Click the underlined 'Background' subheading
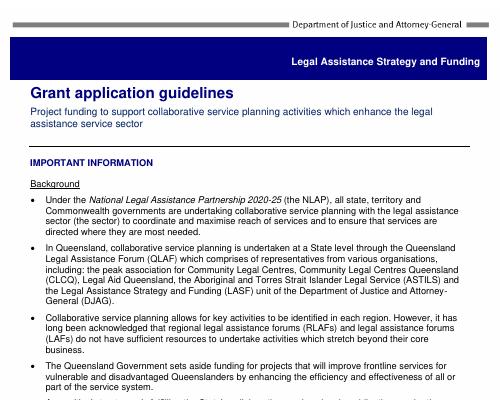The width and height of the screenshot is (500, 400). pos(55,184)
